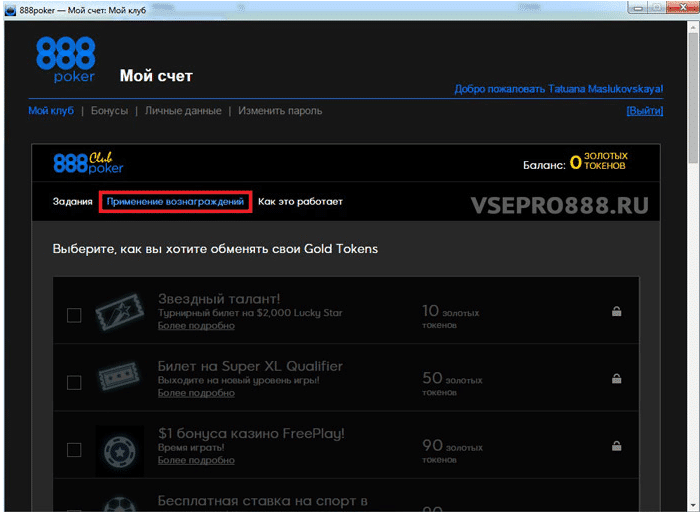Image resolution: width=700 pixels, height=512 pixels.
Task: Click the 10 золотых токенов price
Action: [x=450, y=316]
